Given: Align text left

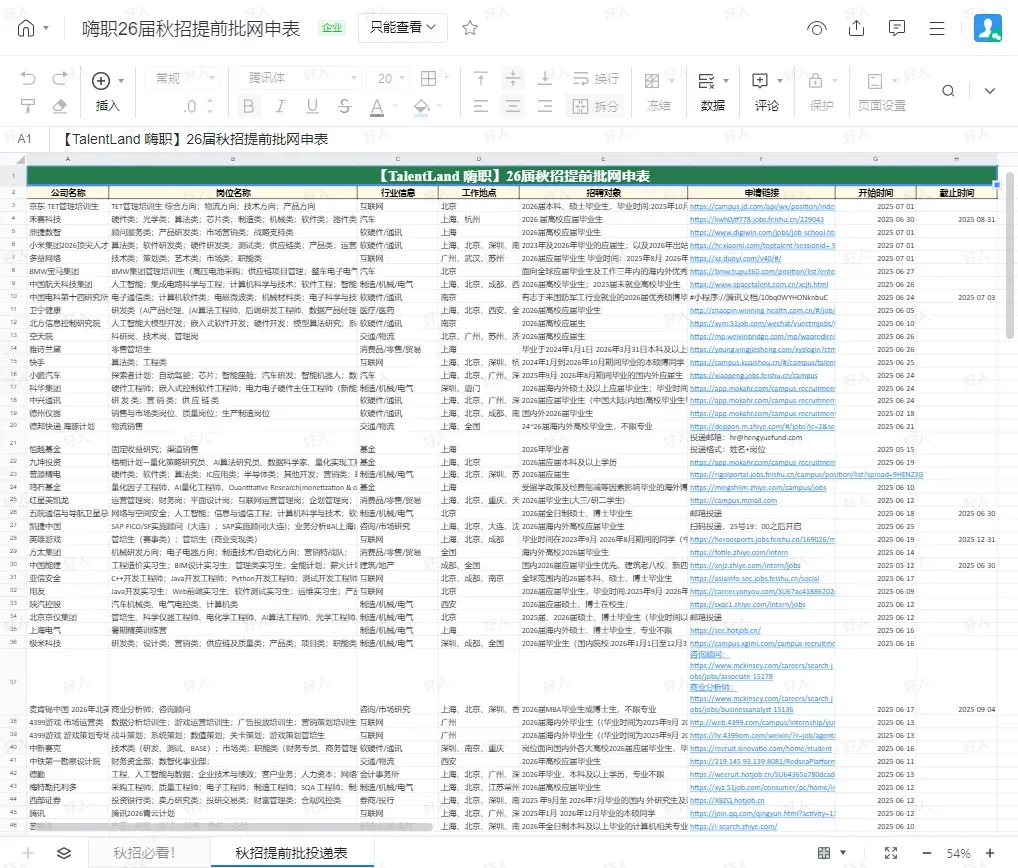Looking at the screenshot, I should pos(480,106).
